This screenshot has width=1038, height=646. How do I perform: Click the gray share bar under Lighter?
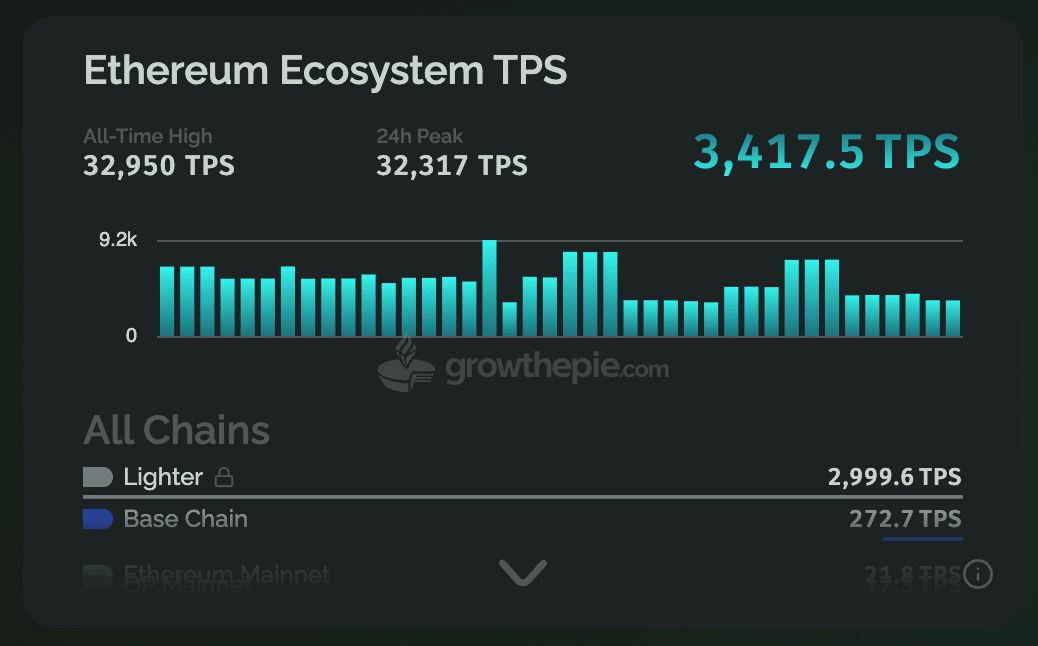pyautogui.click(x=522, y=496)
